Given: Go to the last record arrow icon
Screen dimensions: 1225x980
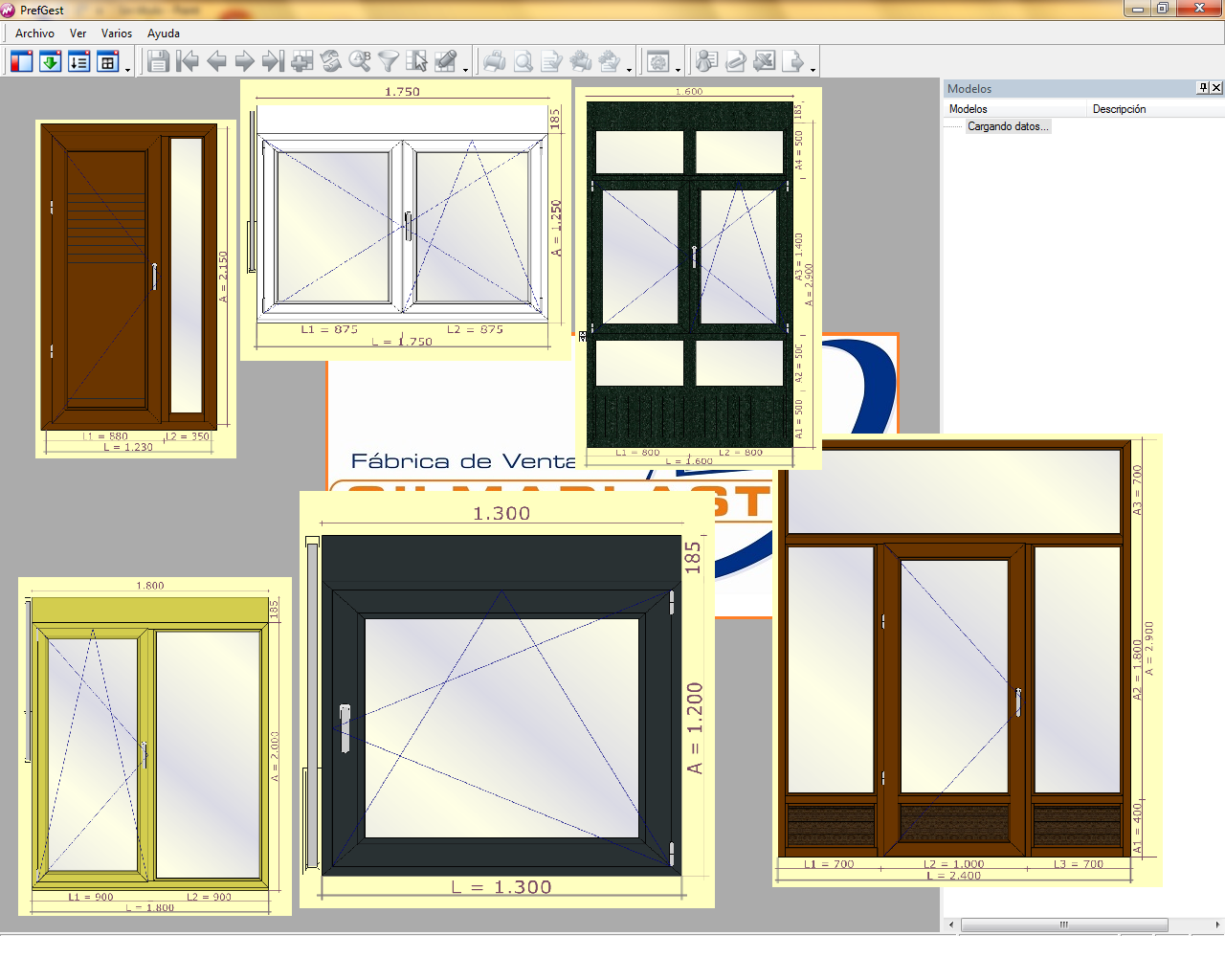Looking at the screenshot, I should pos(274,62).
